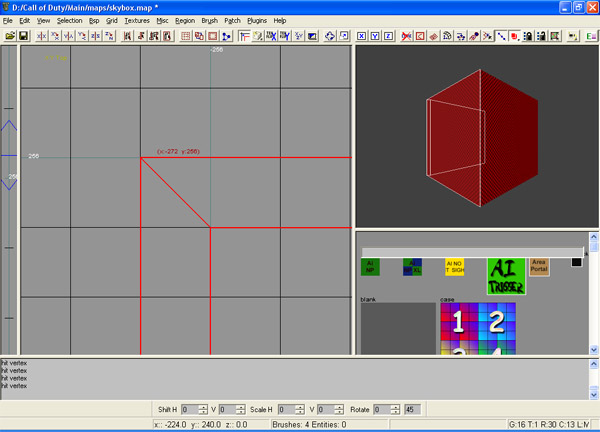Click the Shift V spinner arrows
This screenshot has height=432, width=600.
coord(240,409)
